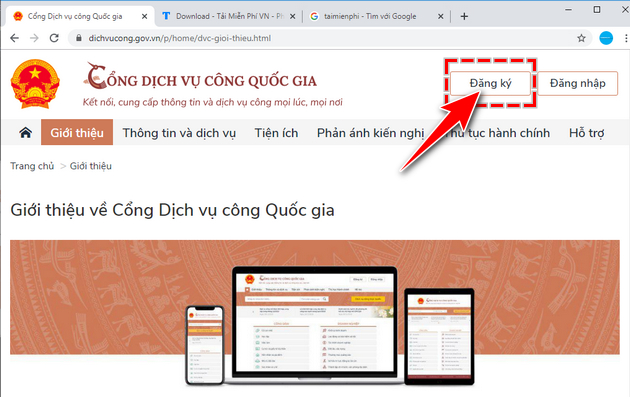The height and width of the screenshot is (397, 630).
Task: Click the slogan text Kết nối, cung cấp thông tin
Action: (213, 102)
